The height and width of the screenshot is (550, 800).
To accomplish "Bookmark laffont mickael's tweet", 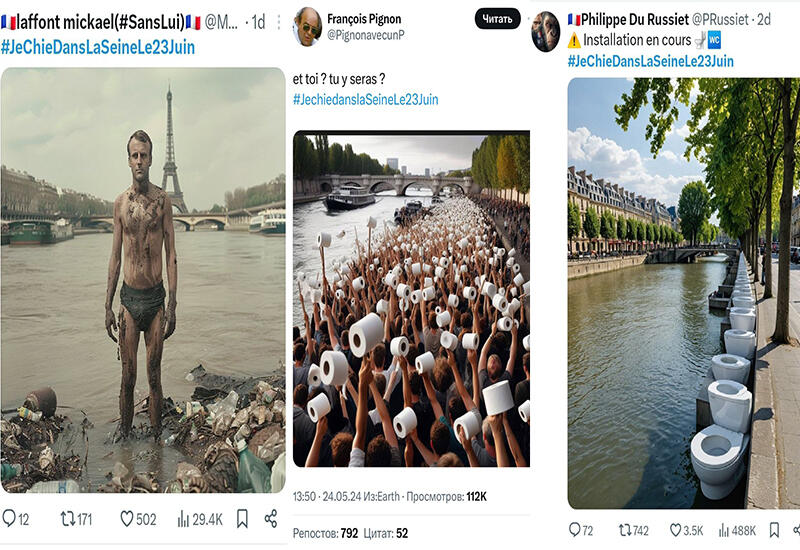I will pos(242,519).
